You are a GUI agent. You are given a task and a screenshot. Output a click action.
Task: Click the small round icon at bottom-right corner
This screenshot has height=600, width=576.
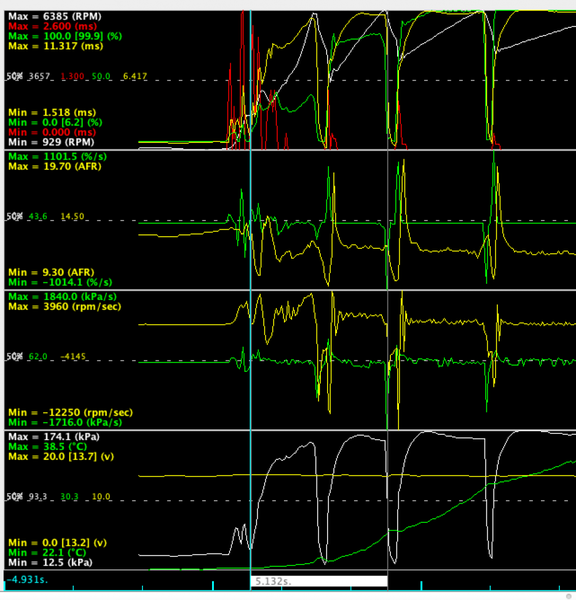click(x=569, y=596)
